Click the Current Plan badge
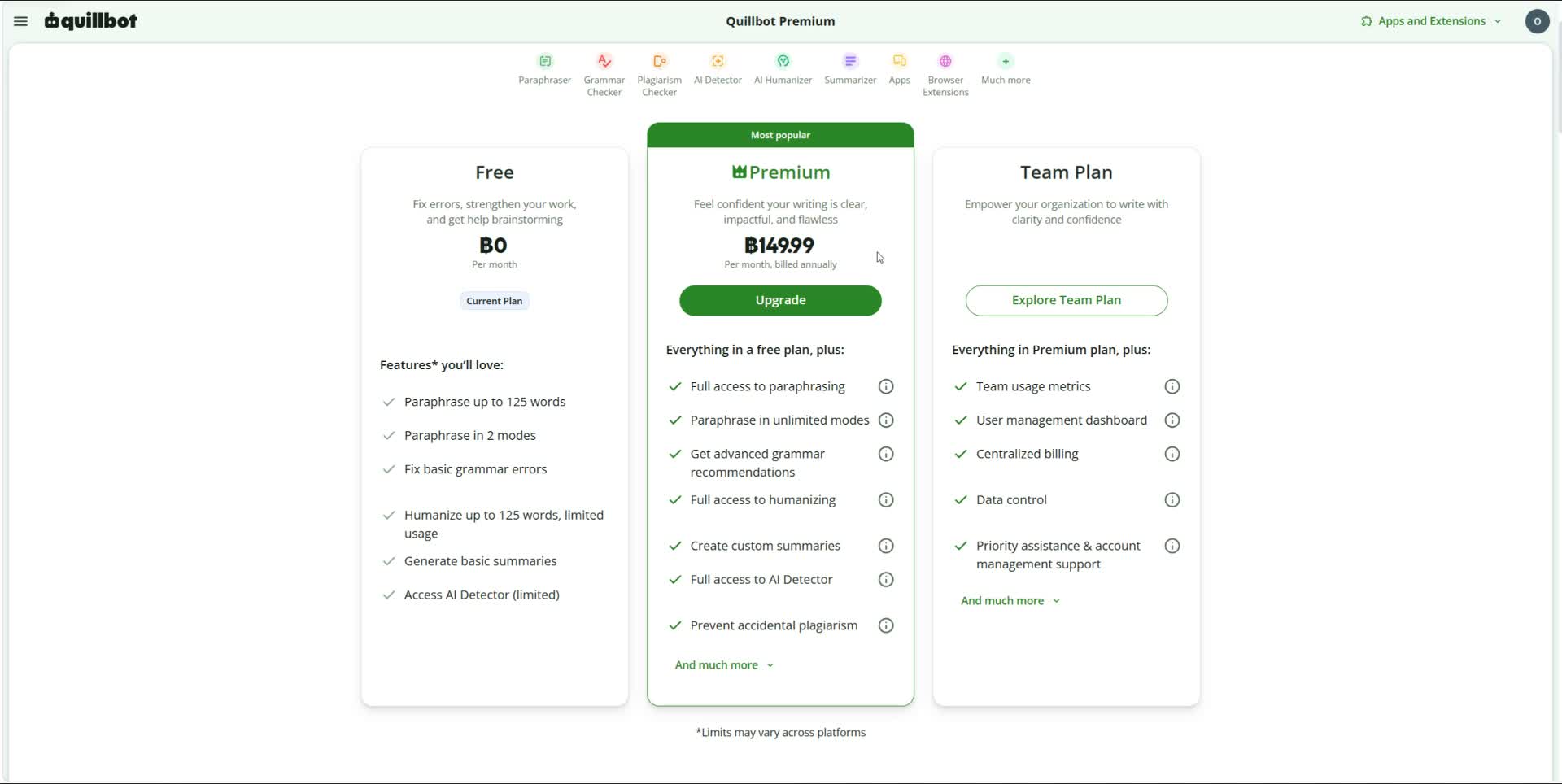Image resolution: width=1562 pixels, height=784 pixels. point(495,301)
